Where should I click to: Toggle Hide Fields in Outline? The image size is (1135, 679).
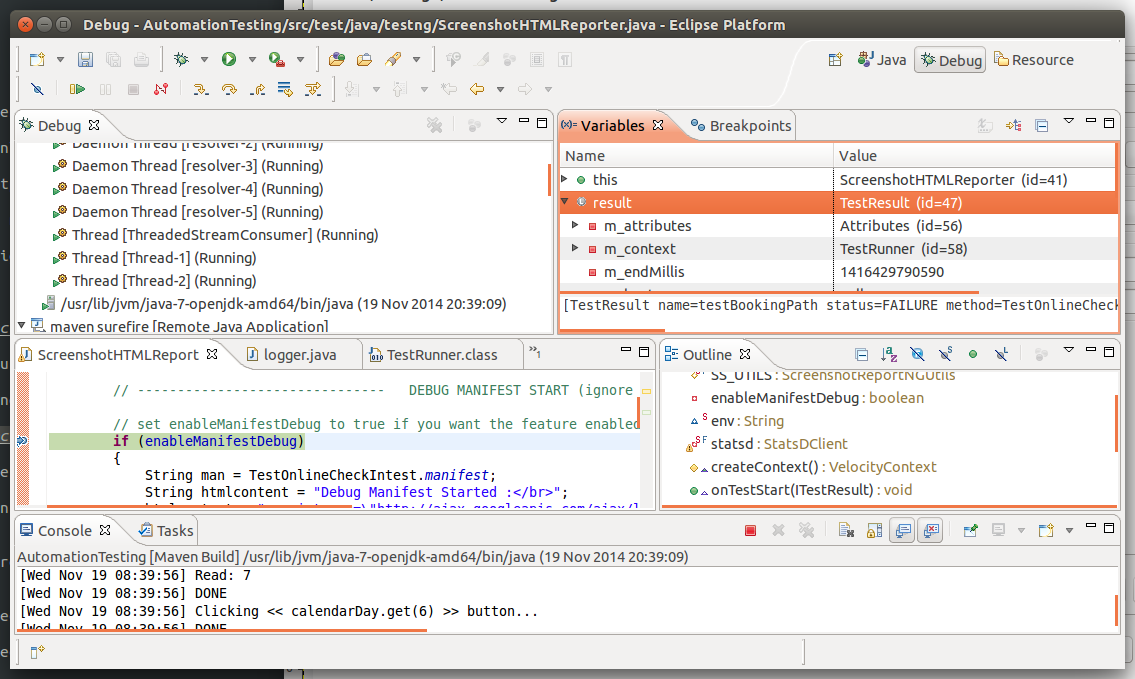[x=917, y=354]
